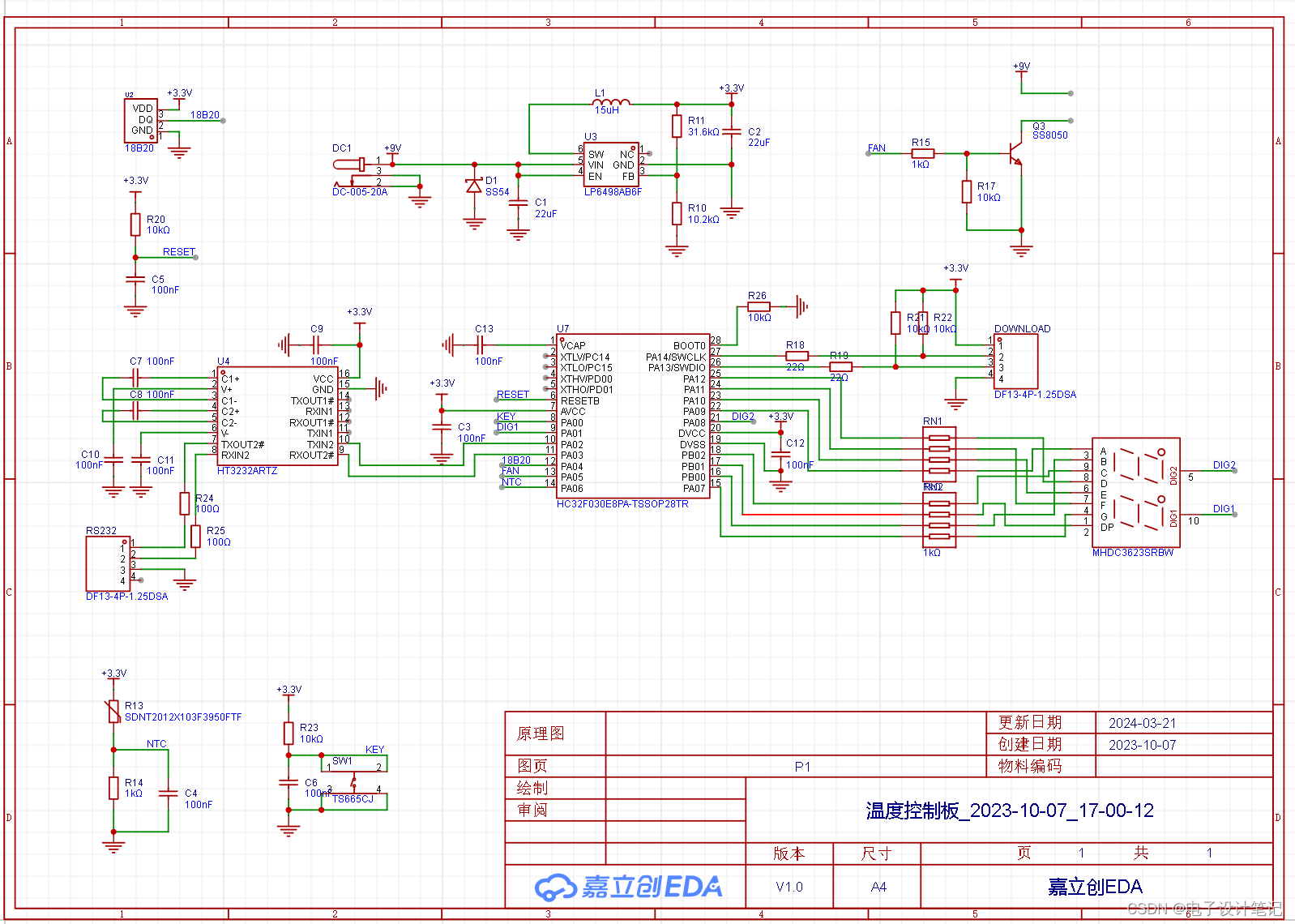Viewport: 1295px width, 924px height.
Task: Select resistor R11 31.6kΩ symbol
Action: click(x=677, y=126)
